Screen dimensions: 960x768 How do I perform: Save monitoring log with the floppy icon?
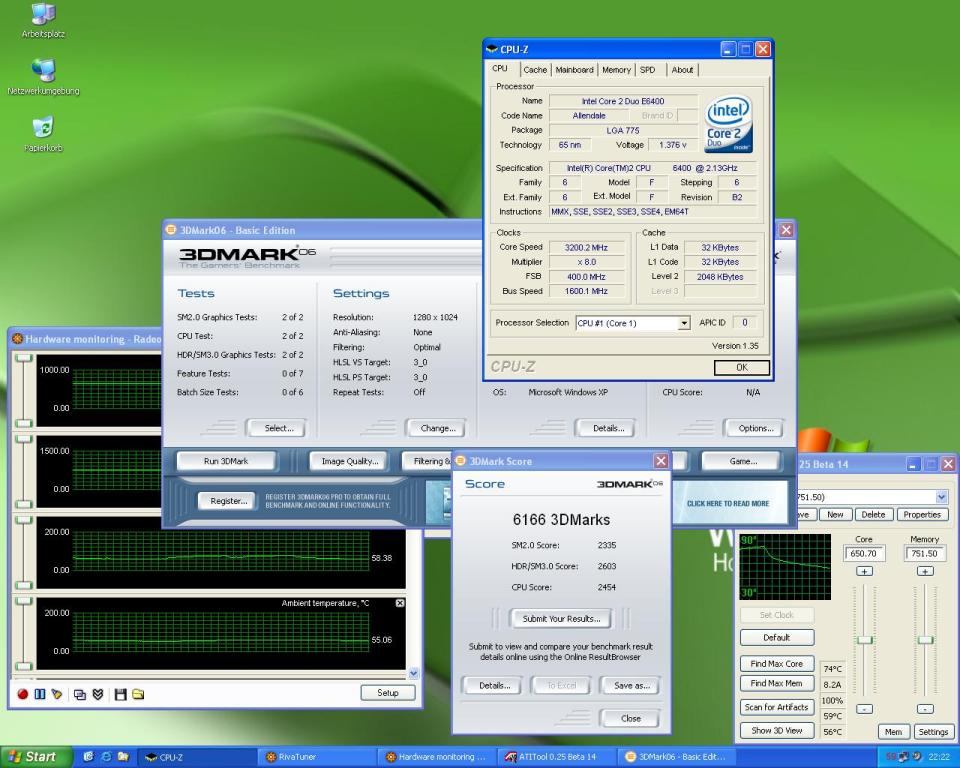(x=120, y=694)
